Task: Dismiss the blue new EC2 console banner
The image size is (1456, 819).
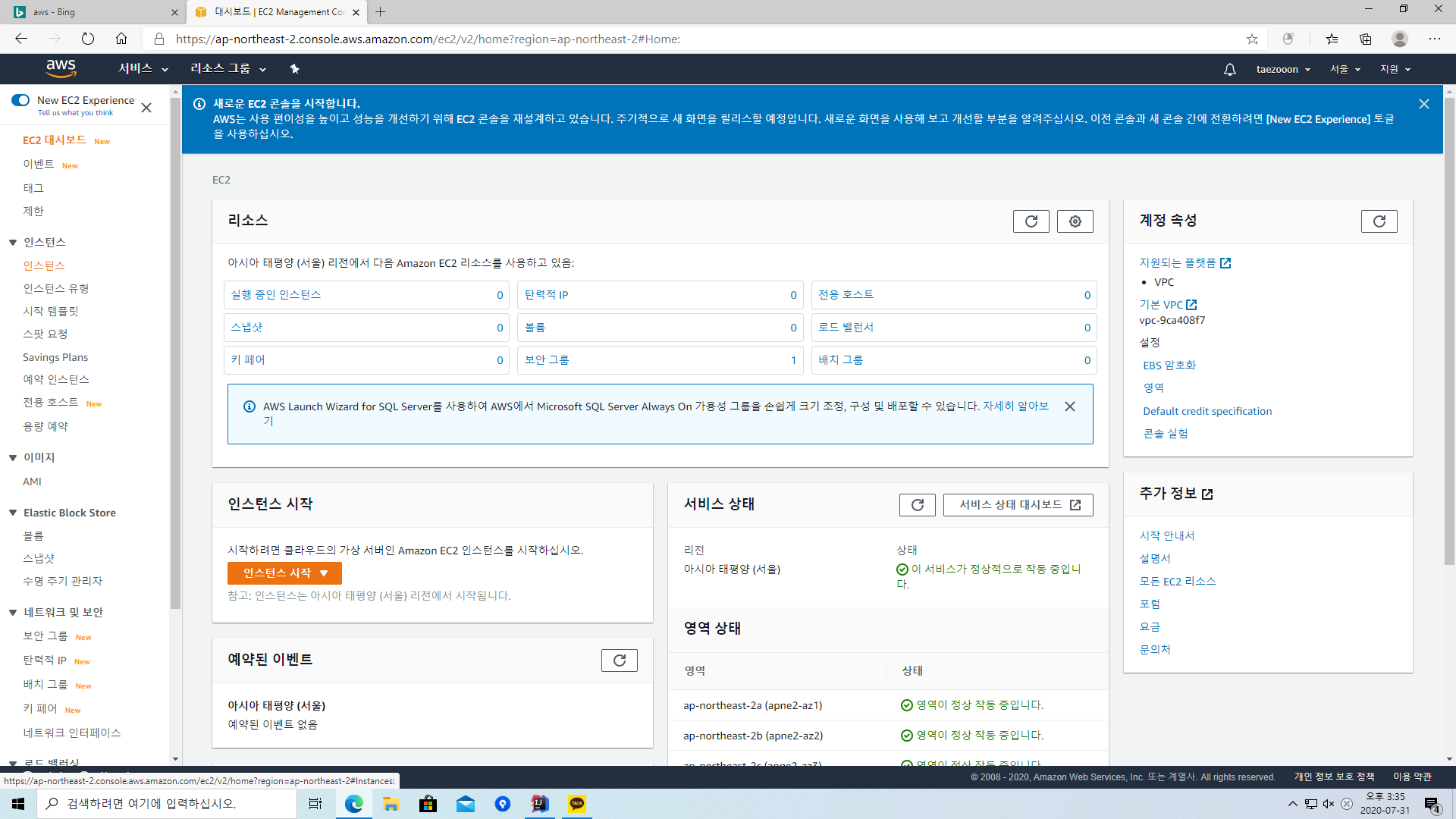Action: [x=1423, y=104]
